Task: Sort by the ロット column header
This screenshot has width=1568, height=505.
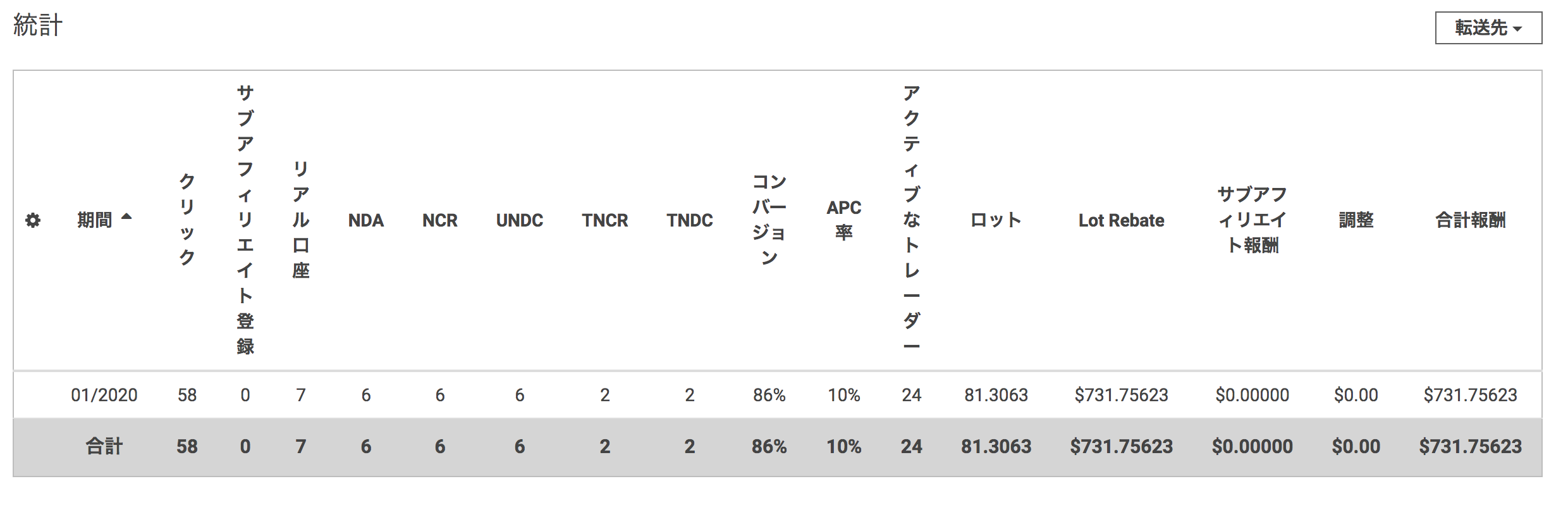Action: pos(996,220)
